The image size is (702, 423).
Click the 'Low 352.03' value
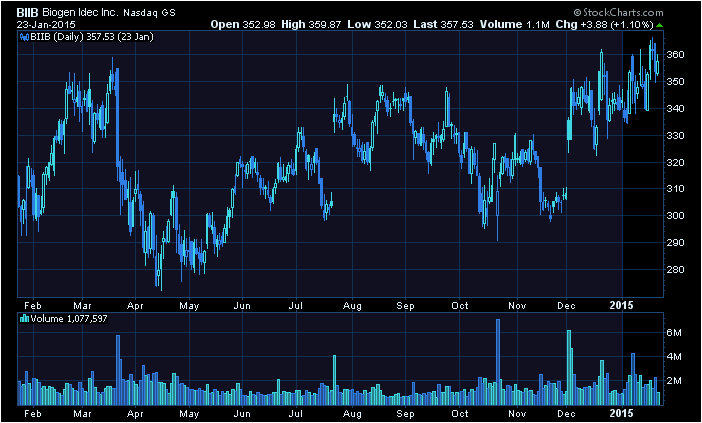click(x=377, y=25)
